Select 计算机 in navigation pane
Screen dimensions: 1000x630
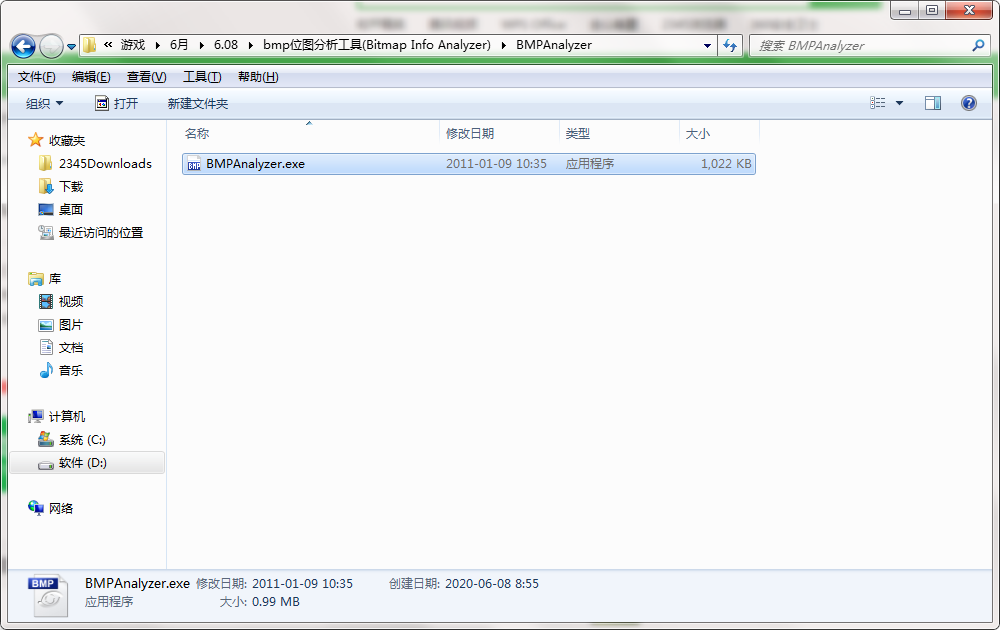click(x=67, y=416)
